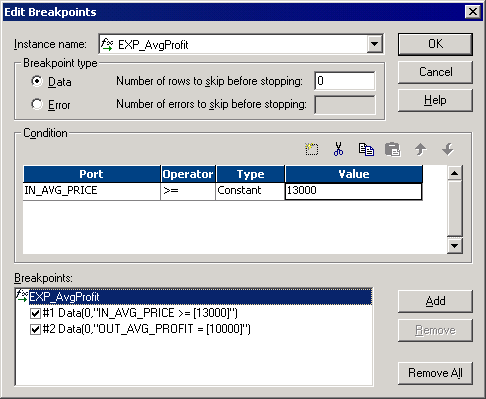Select the Error breakpoint type
The image size is (486, 399).
(x=37, y=104)
